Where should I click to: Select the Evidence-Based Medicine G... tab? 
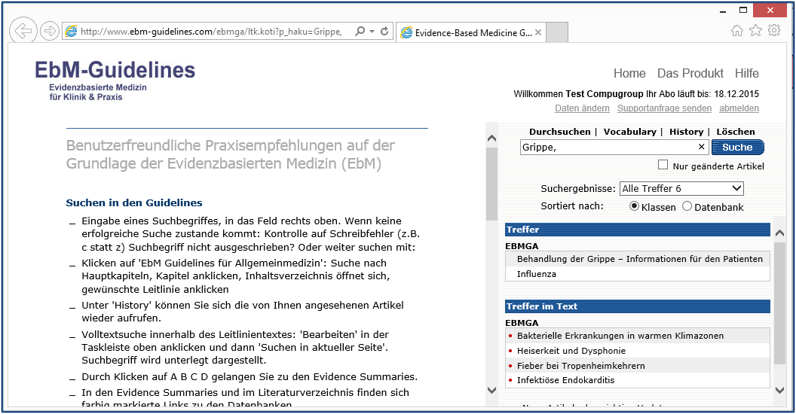471,32
